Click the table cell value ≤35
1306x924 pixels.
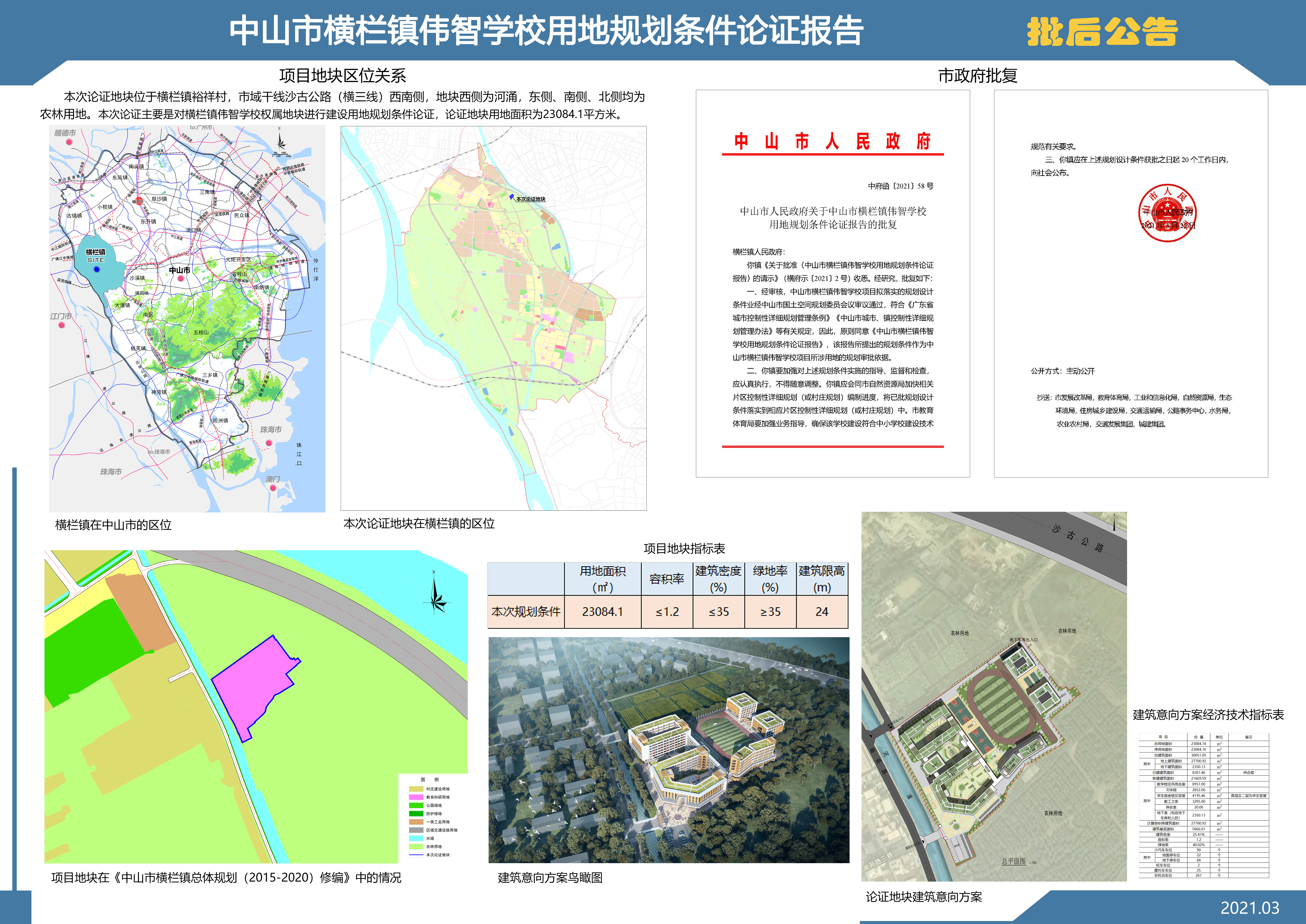[718, 612]
